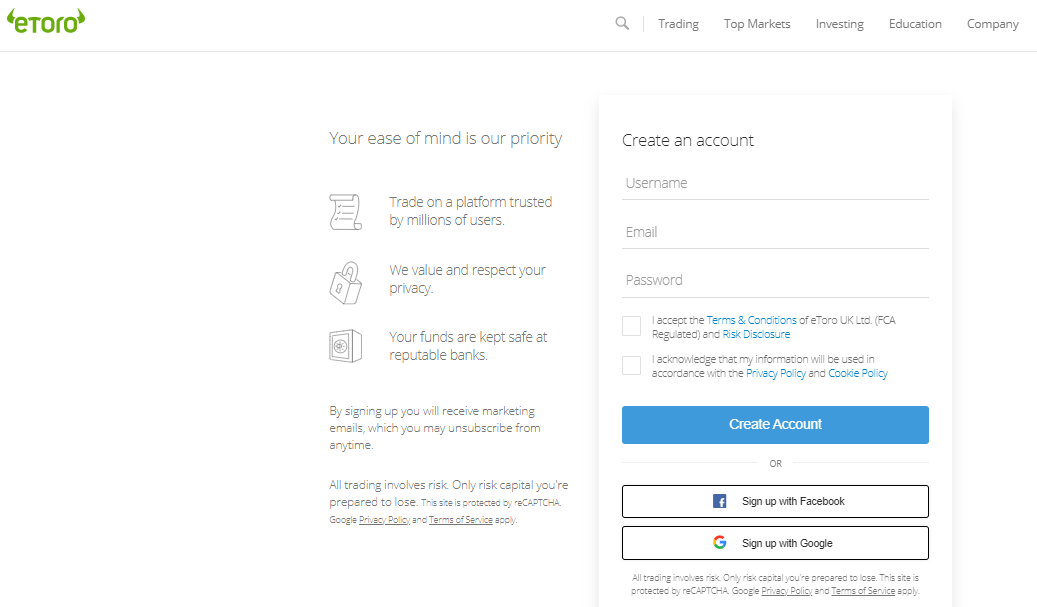
Task: Click 'By signing up you will receive marketing' text
Action: click(435, 428)
